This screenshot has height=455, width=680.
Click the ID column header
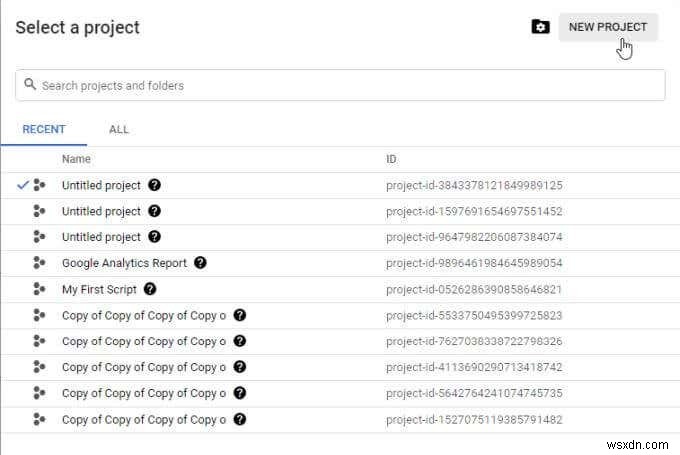point(393,159)
